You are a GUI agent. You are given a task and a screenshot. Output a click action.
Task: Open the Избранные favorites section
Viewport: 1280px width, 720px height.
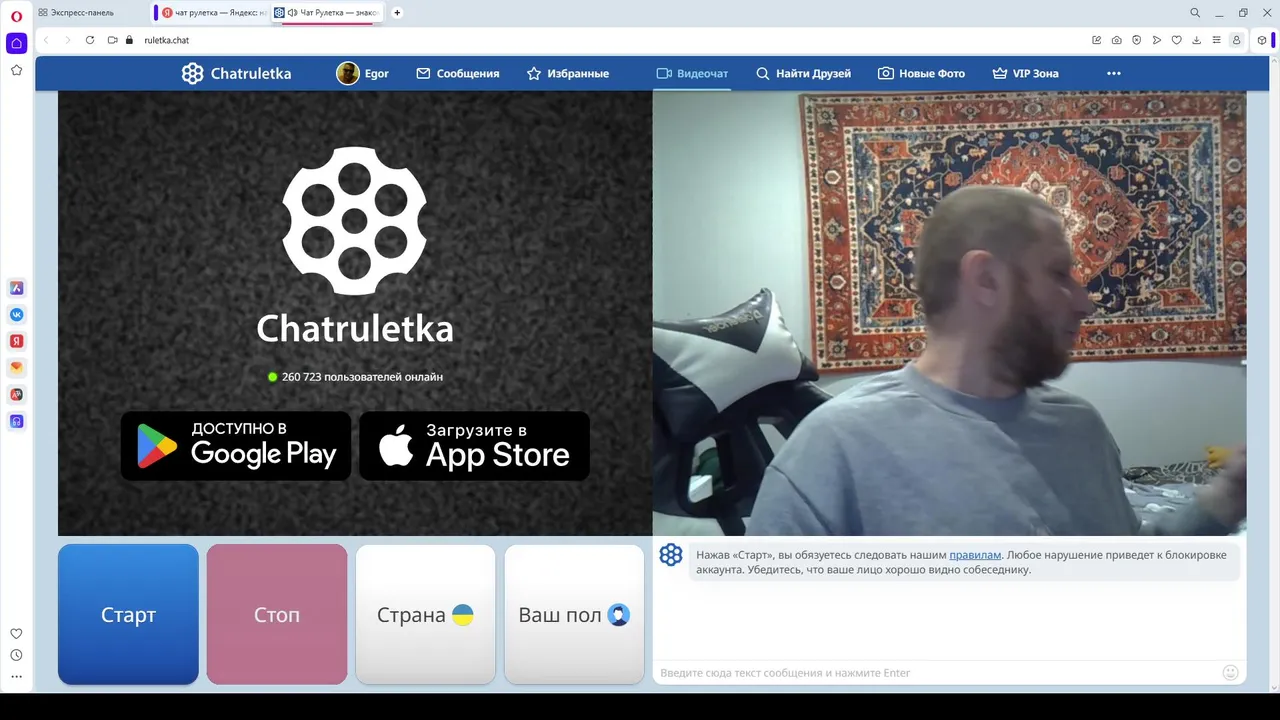tap(568, 73)
